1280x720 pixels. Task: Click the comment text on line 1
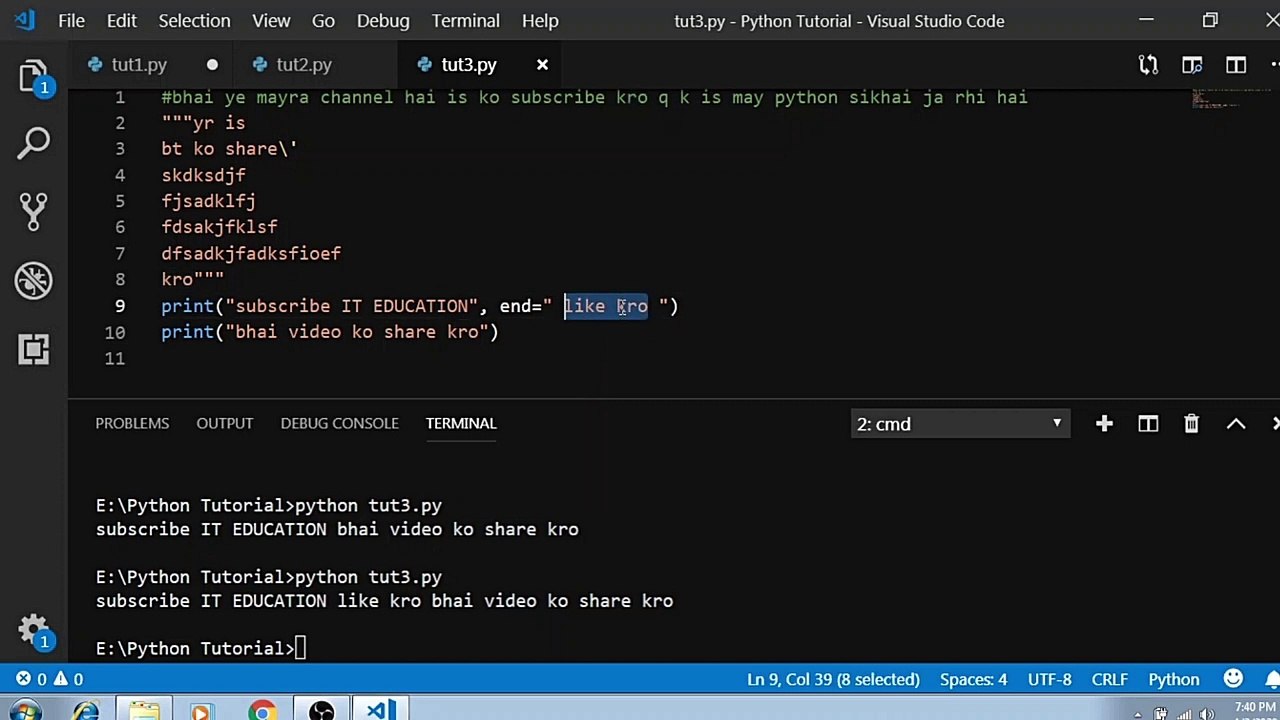pos(594,97)
